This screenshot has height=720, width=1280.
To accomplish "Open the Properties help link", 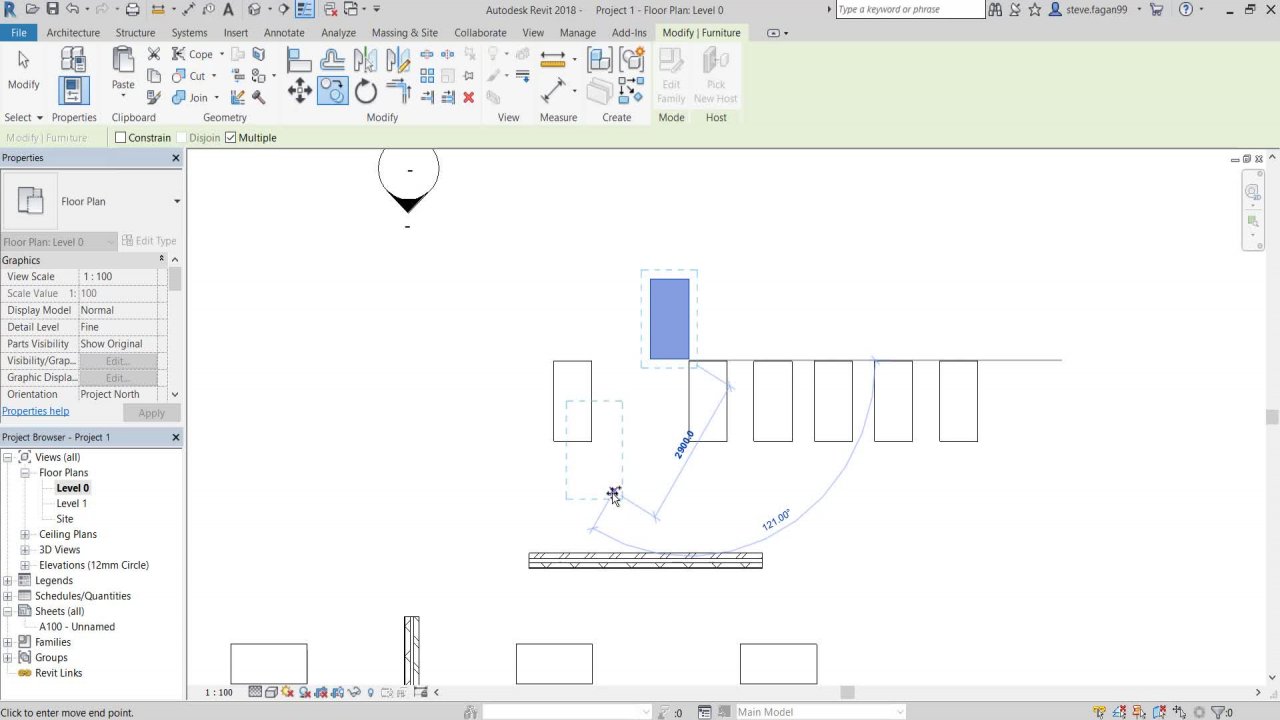I will point(35,411).
